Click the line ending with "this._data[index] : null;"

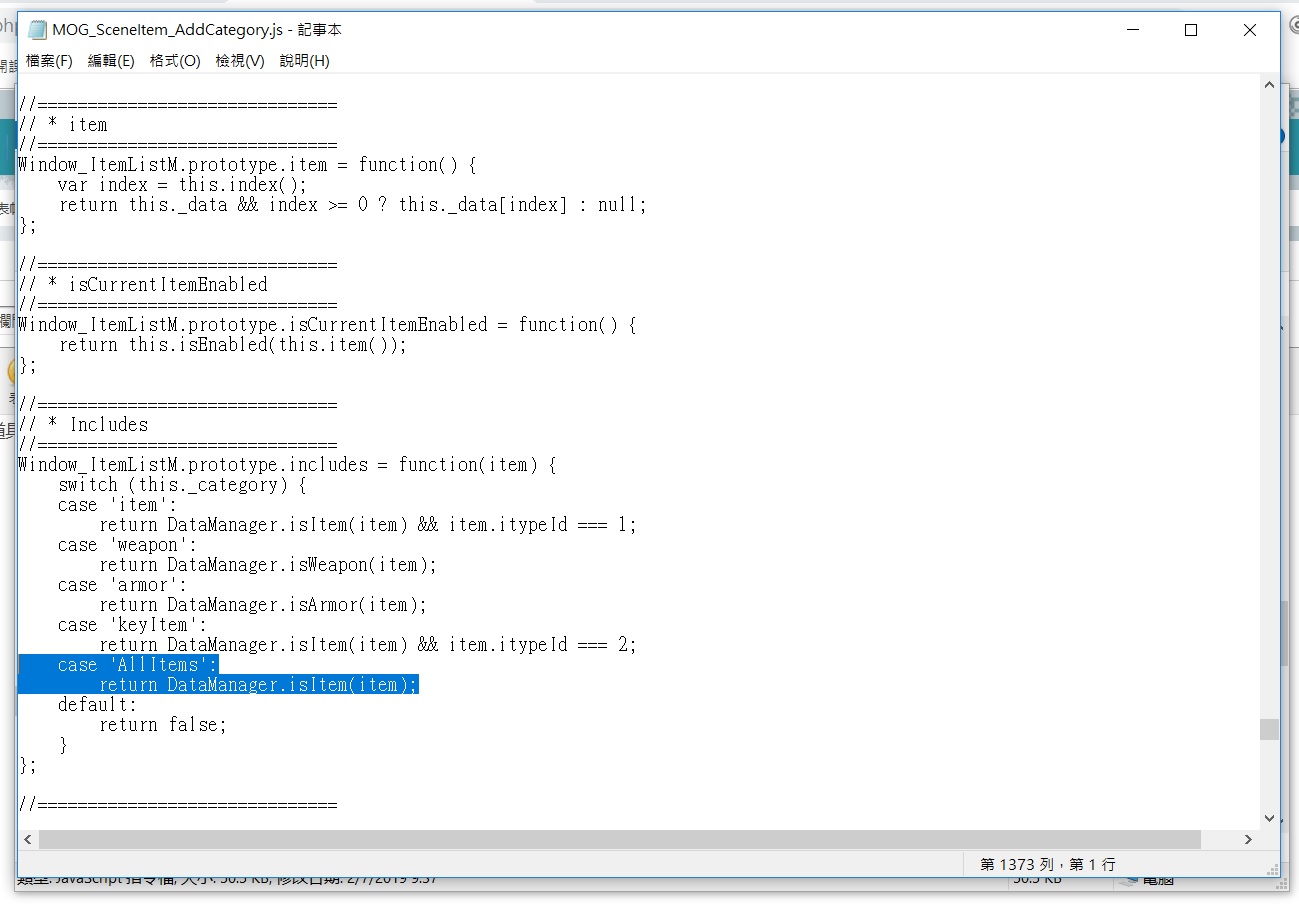coord(353,205)
